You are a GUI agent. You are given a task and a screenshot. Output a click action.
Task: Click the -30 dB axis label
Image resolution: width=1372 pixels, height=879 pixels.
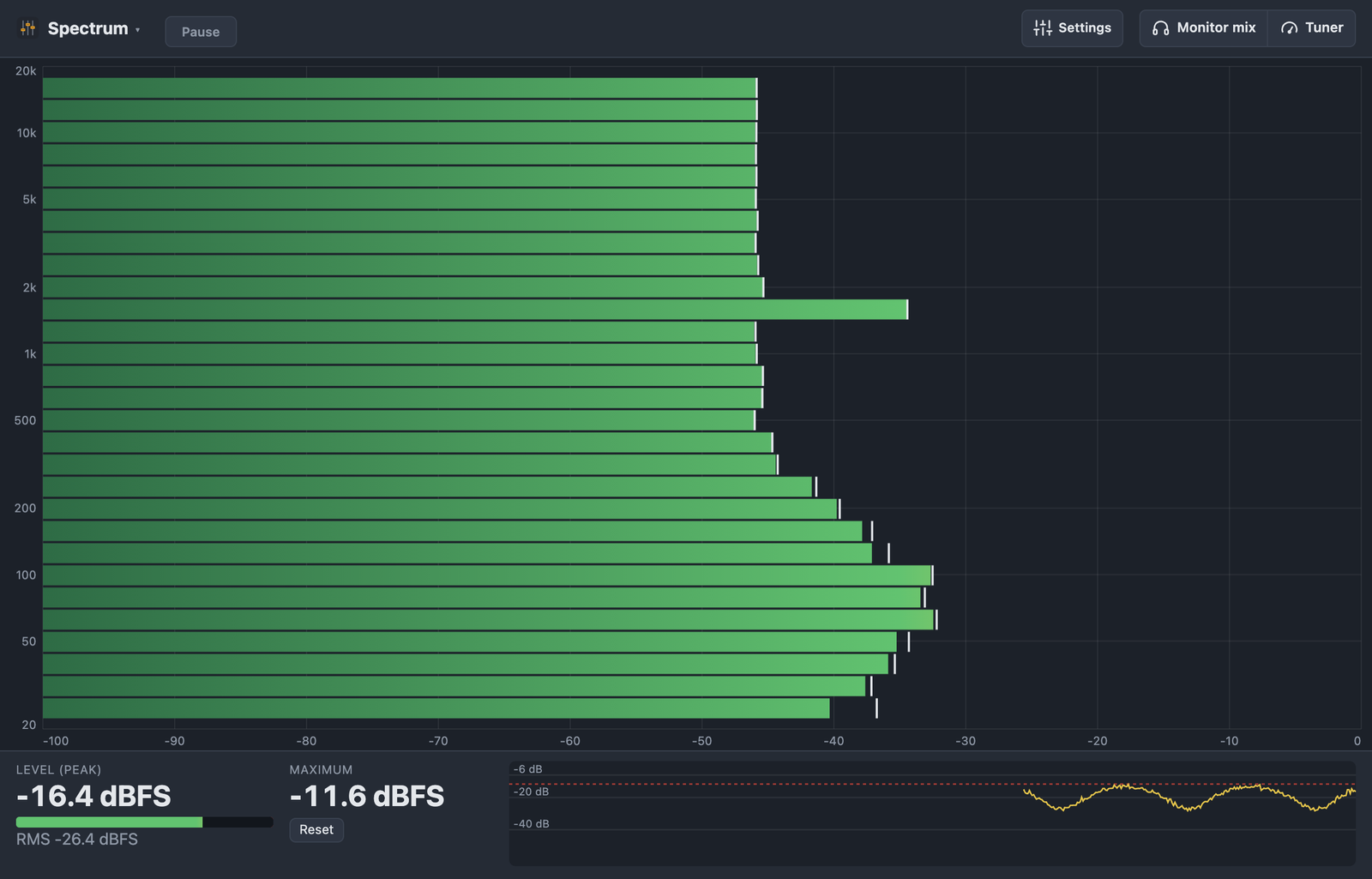(x=966, y=741)
